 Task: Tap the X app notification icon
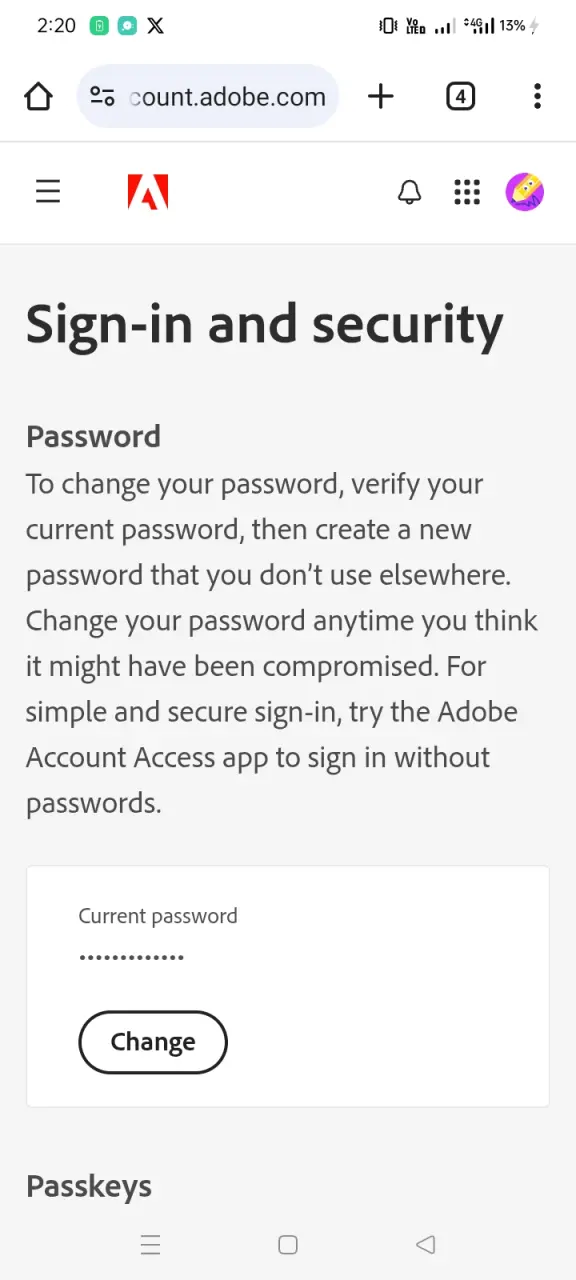(155, 26)
